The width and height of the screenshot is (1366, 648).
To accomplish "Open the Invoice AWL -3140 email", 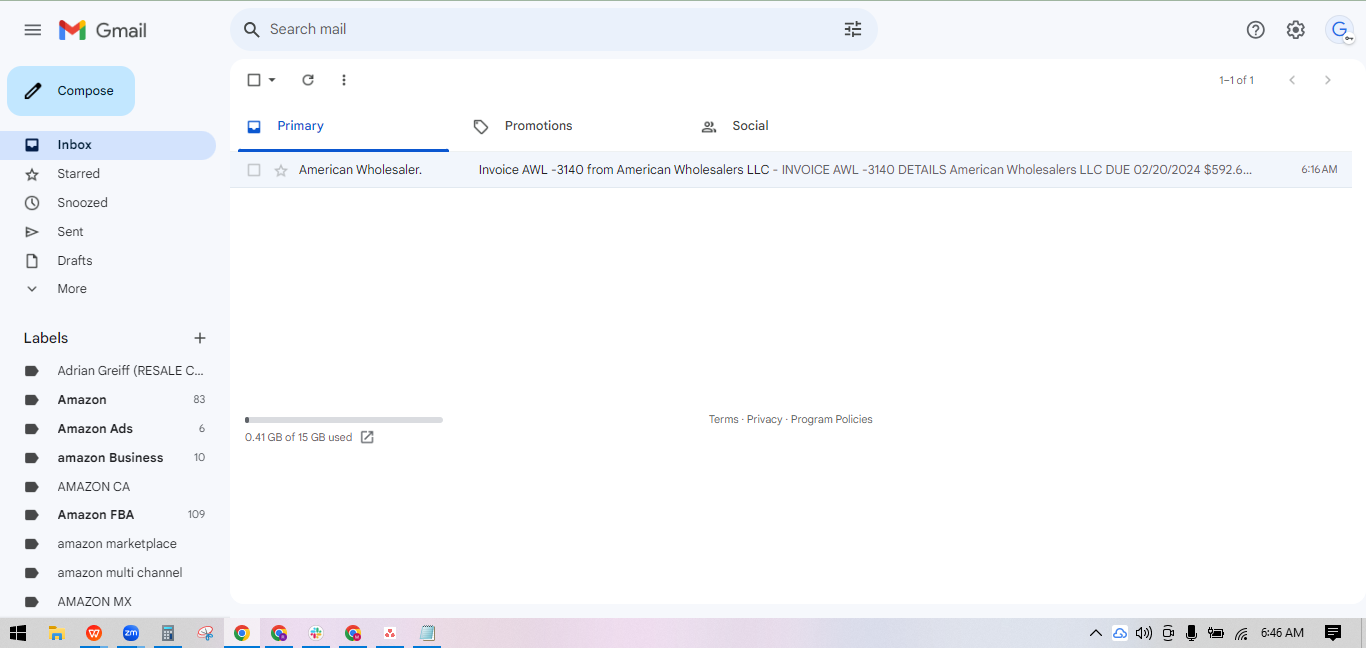I will point(791,170).
